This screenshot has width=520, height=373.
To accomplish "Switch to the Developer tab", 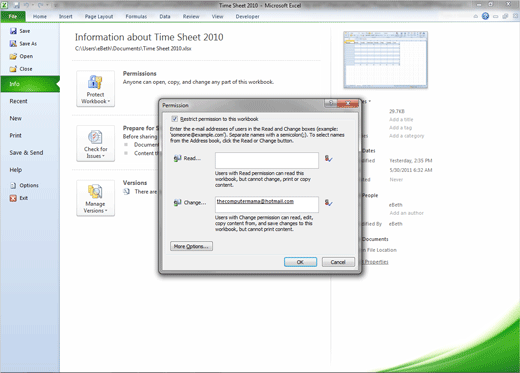I will pyautogui.click(x=247, y=16).
